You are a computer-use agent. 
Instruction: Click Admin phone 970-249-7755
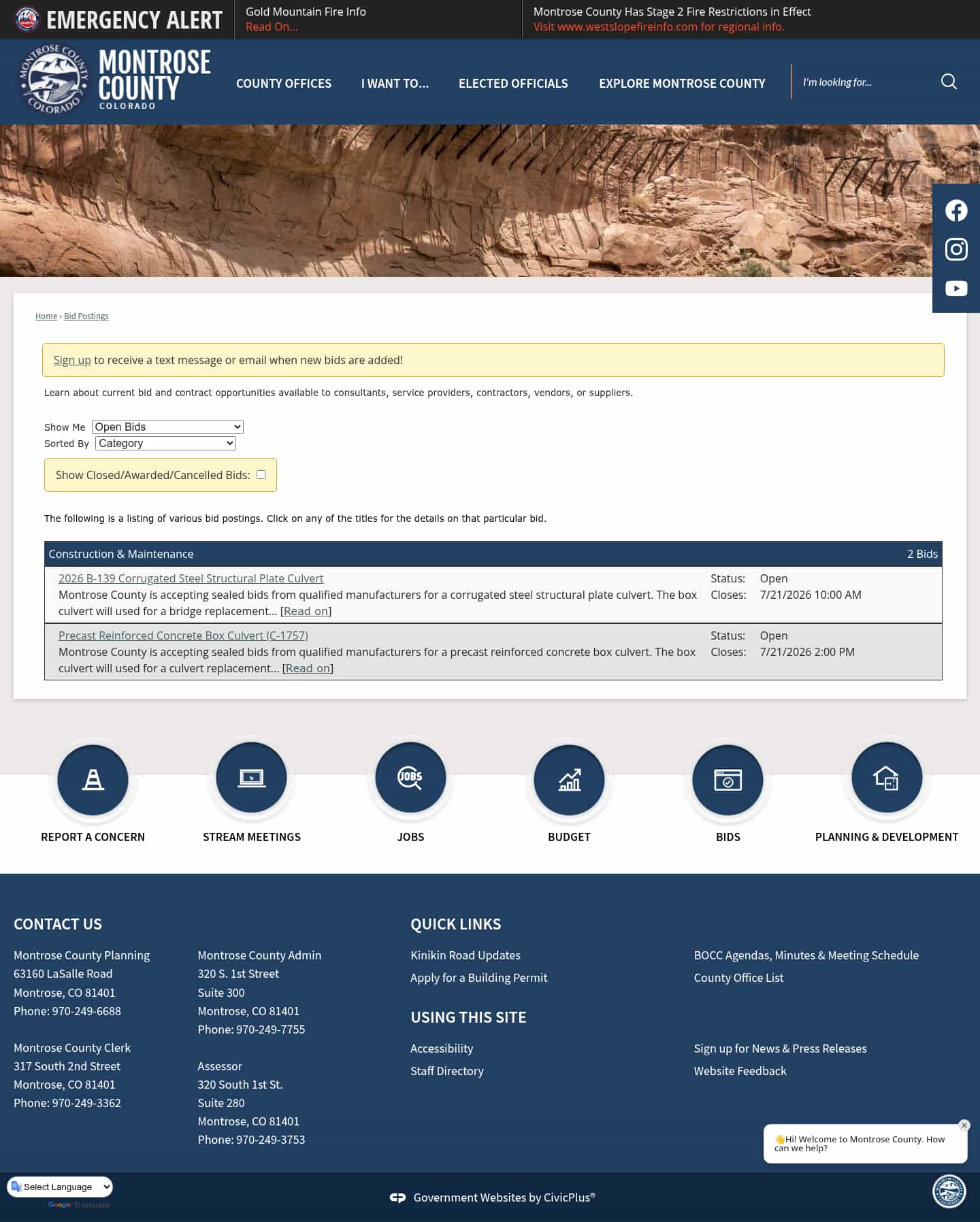point(271,1029)
